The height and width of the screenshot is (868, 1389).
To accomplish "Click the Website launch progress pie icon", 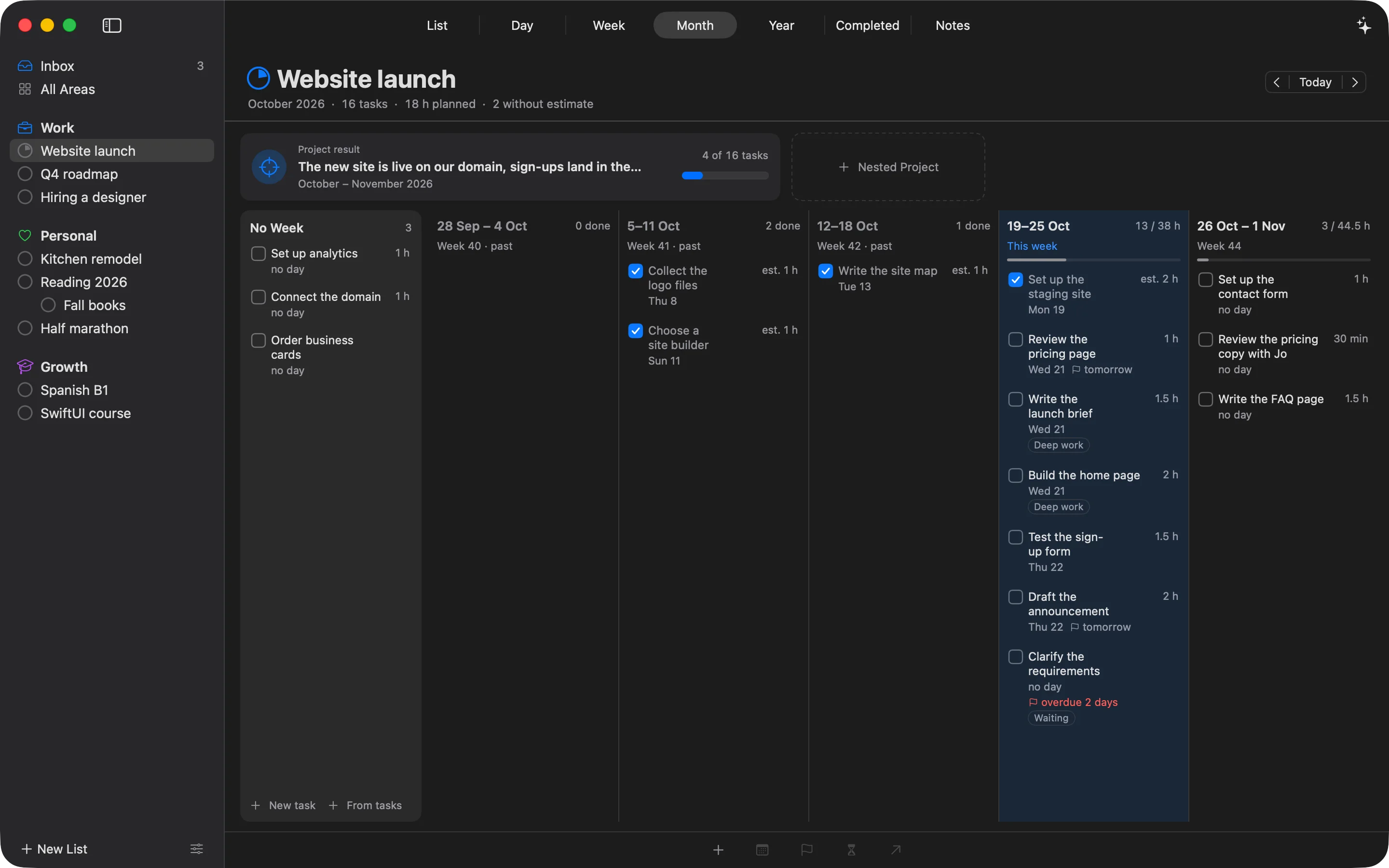I will click(259, 79).
